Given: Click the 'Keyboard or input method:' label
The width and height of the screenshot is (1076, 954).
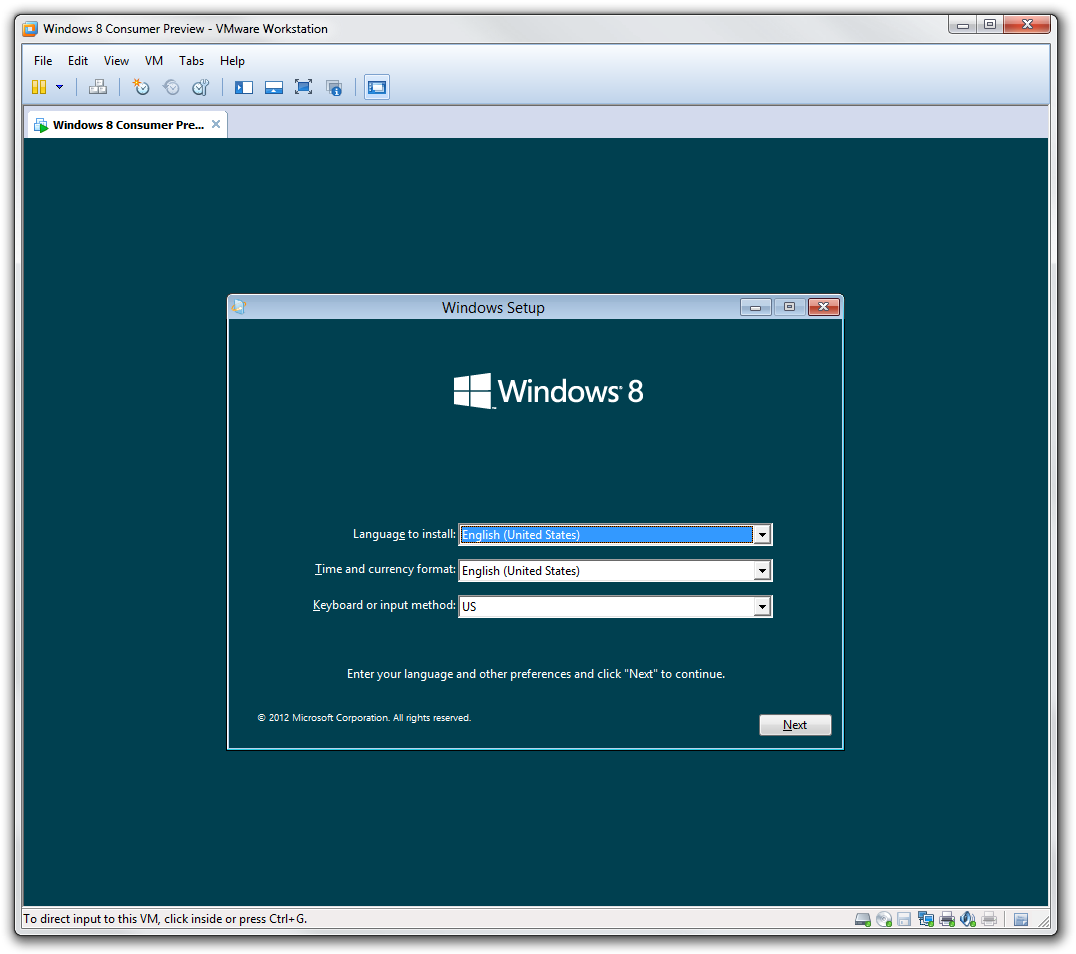Looking at the screenshot, I should coord(384,605).
